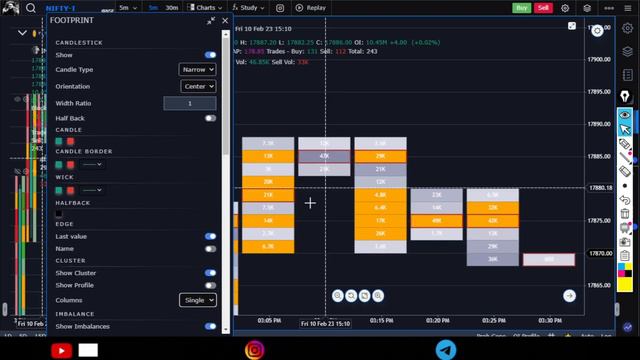Open the symbol search magnifier

[x=31, y=8]
